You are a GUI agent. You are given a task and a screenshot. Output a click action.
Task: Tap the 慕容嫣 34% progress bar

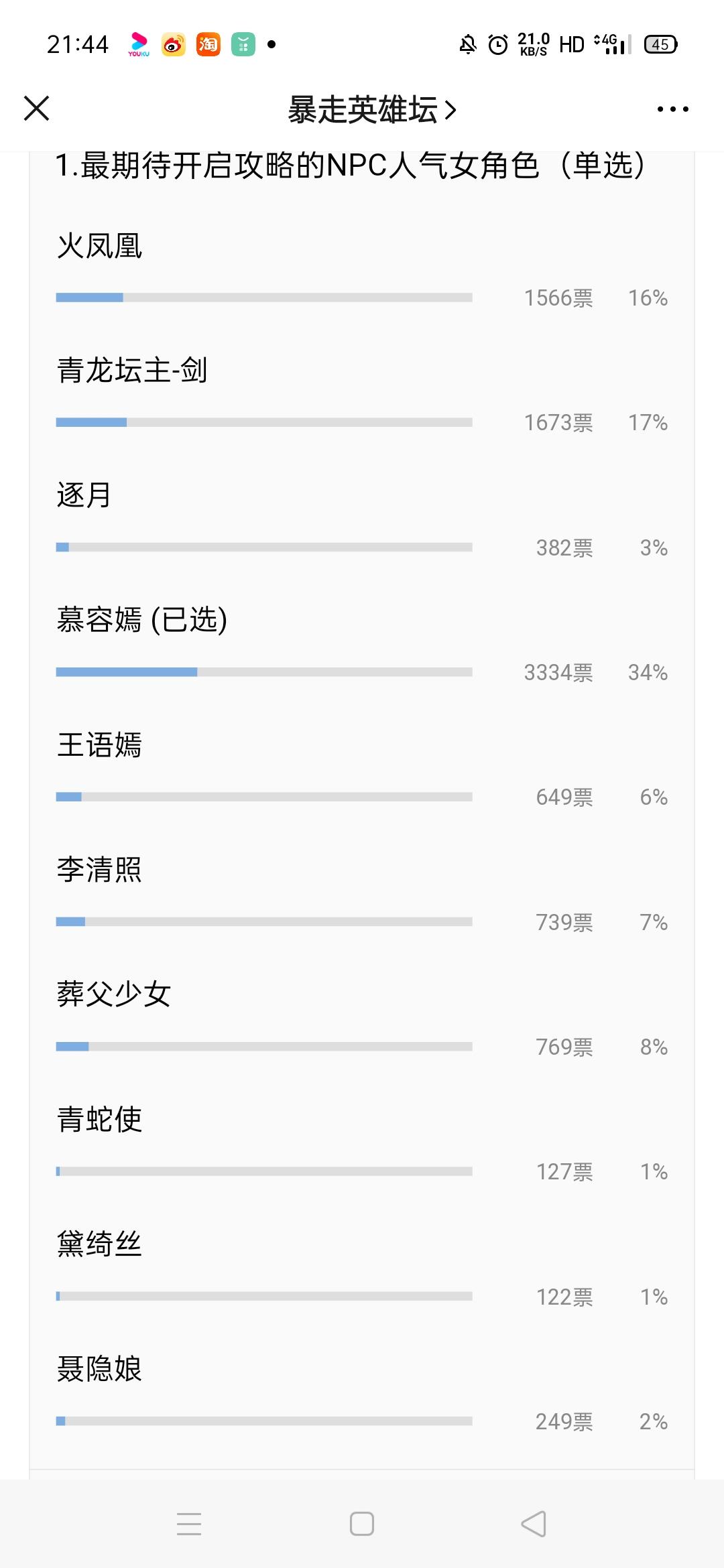click(x=264, y=672)
